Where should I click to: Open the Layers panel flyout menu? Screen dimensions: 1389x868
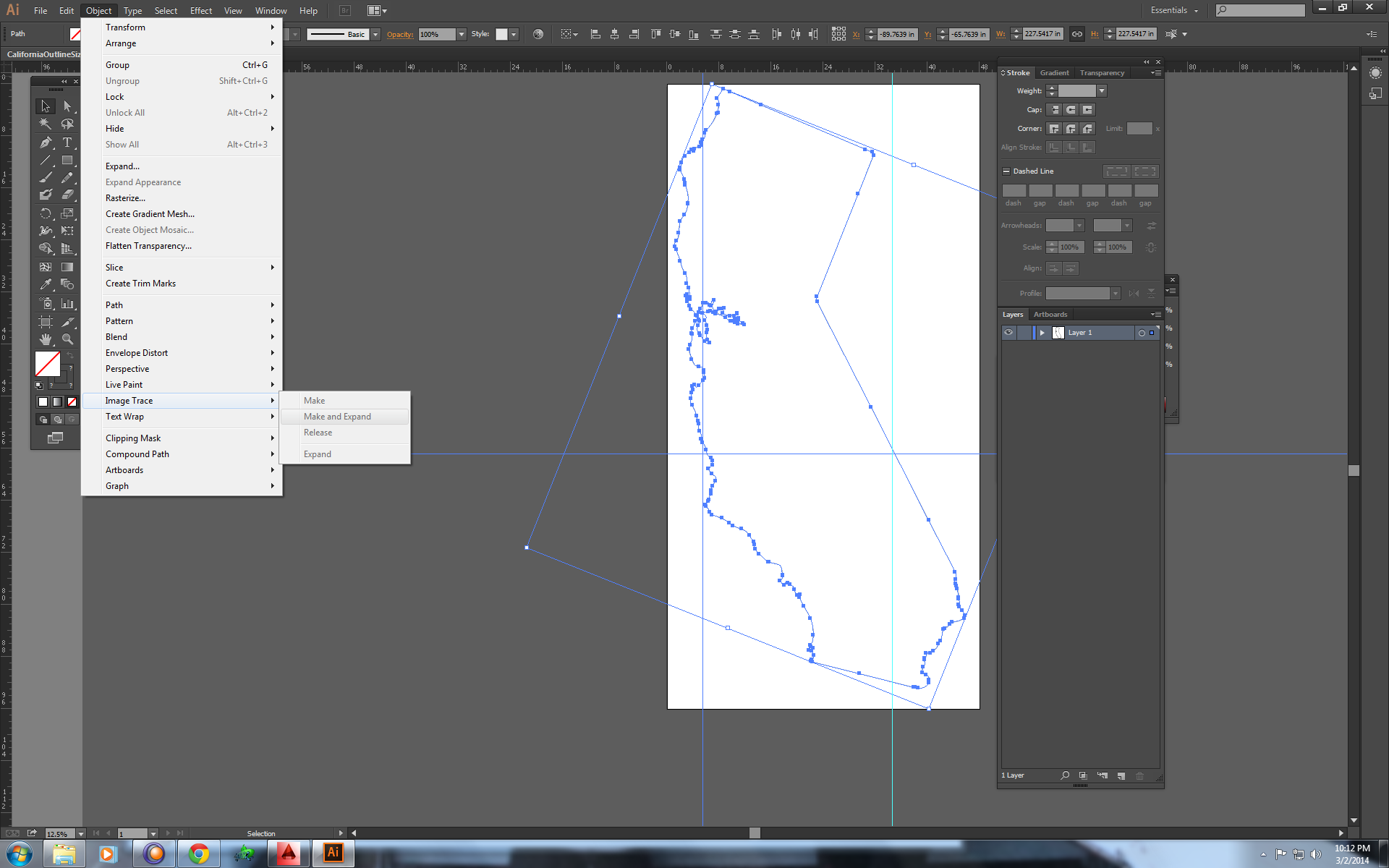1155,315
